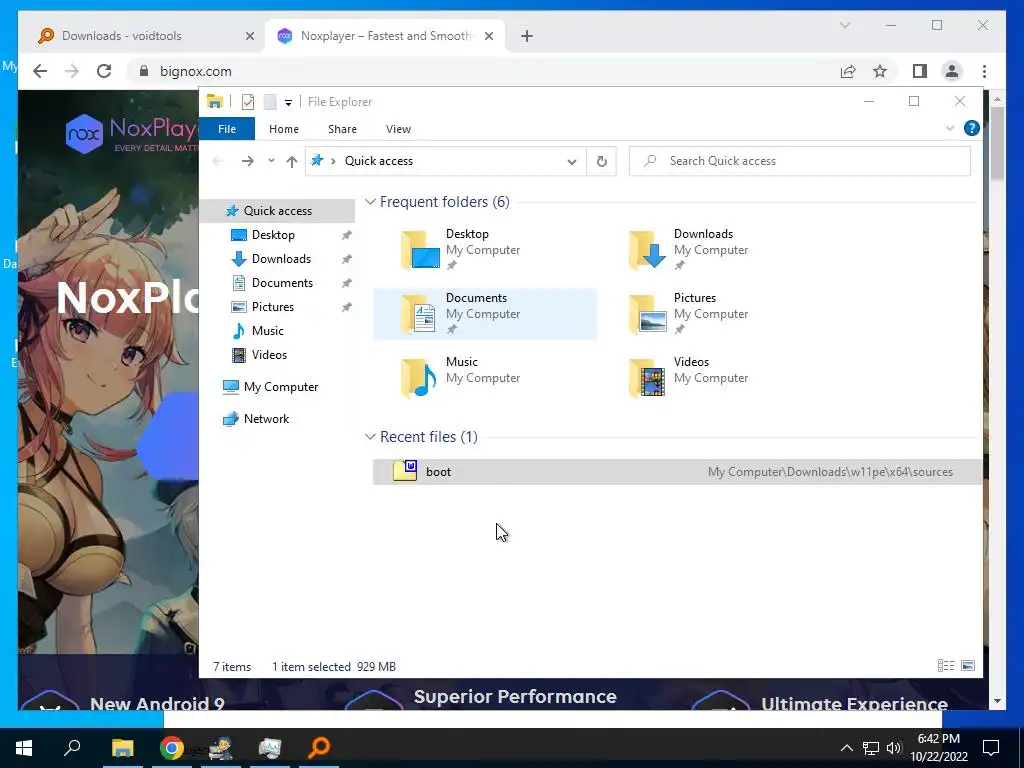Go up one folder level
This screenshot has width=1024, height=768.
pos(291,161)
